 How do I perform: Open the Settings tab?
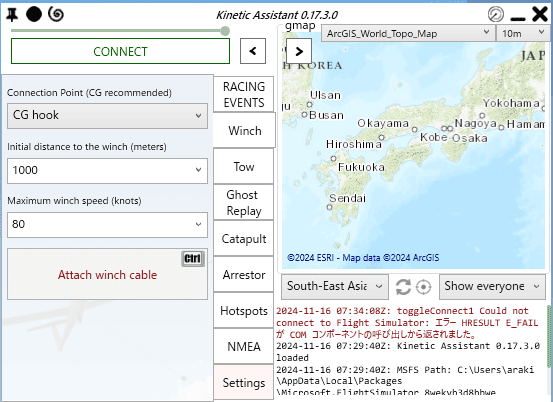pos(244,382)
